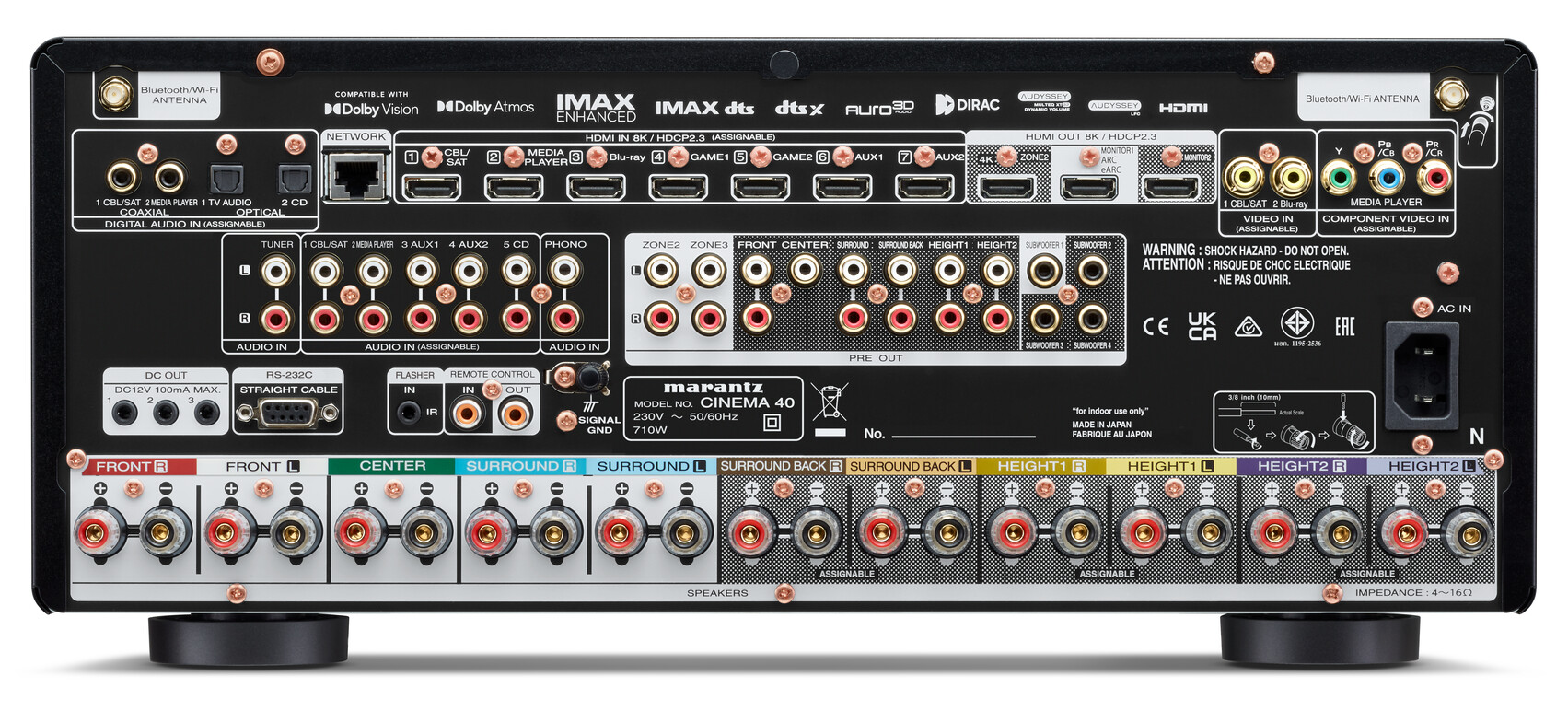Click the HDMI out Monitor1 ARC port
The width and height of the screenshot is (1568, 711).
click(1088, 188)
